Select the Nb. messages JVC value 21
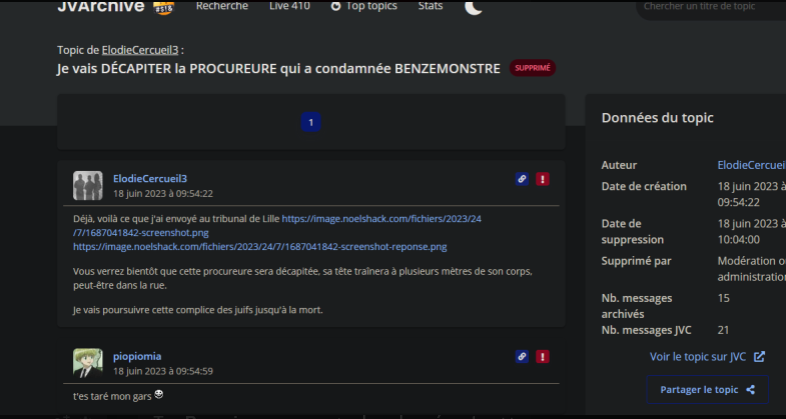Viewport: 786px width, 419px height. click(723, 330)
